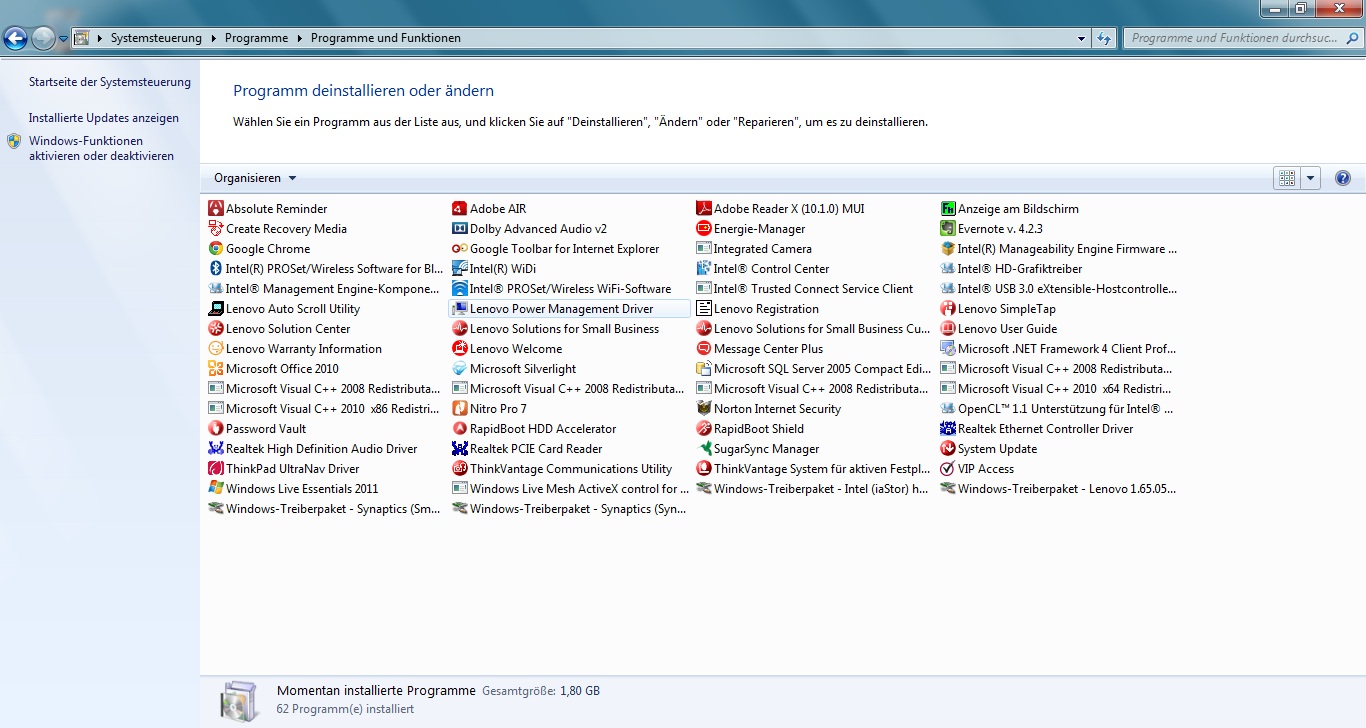1366x728 pixels.
Task: Go back with the Back arrow button
Action: [x=16, y=38]
